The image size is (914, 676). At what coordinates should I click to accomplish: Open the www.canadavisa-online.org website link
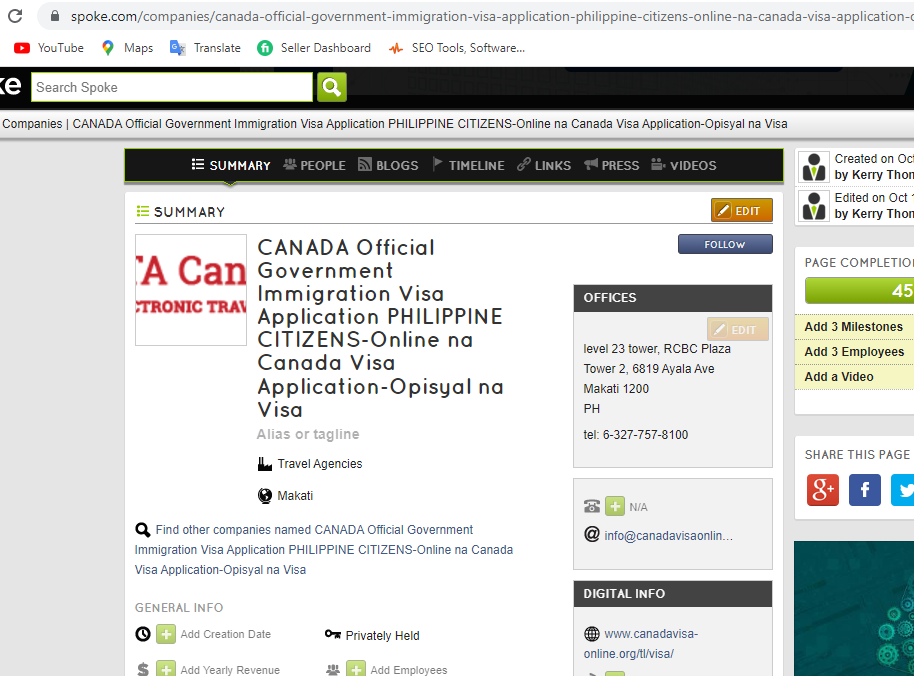click(x=641, y=643)
